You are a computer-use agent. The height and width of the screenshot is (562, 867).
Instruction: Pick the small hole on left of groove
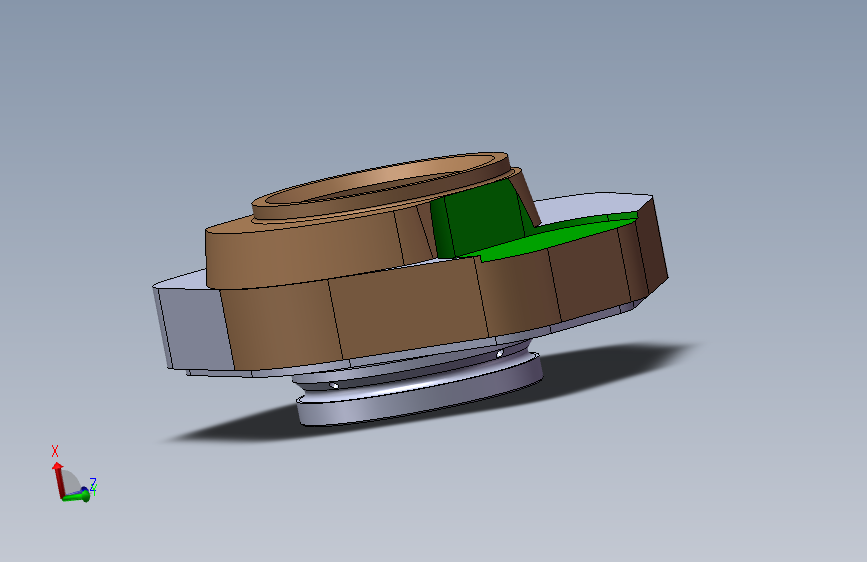[333, 385]
